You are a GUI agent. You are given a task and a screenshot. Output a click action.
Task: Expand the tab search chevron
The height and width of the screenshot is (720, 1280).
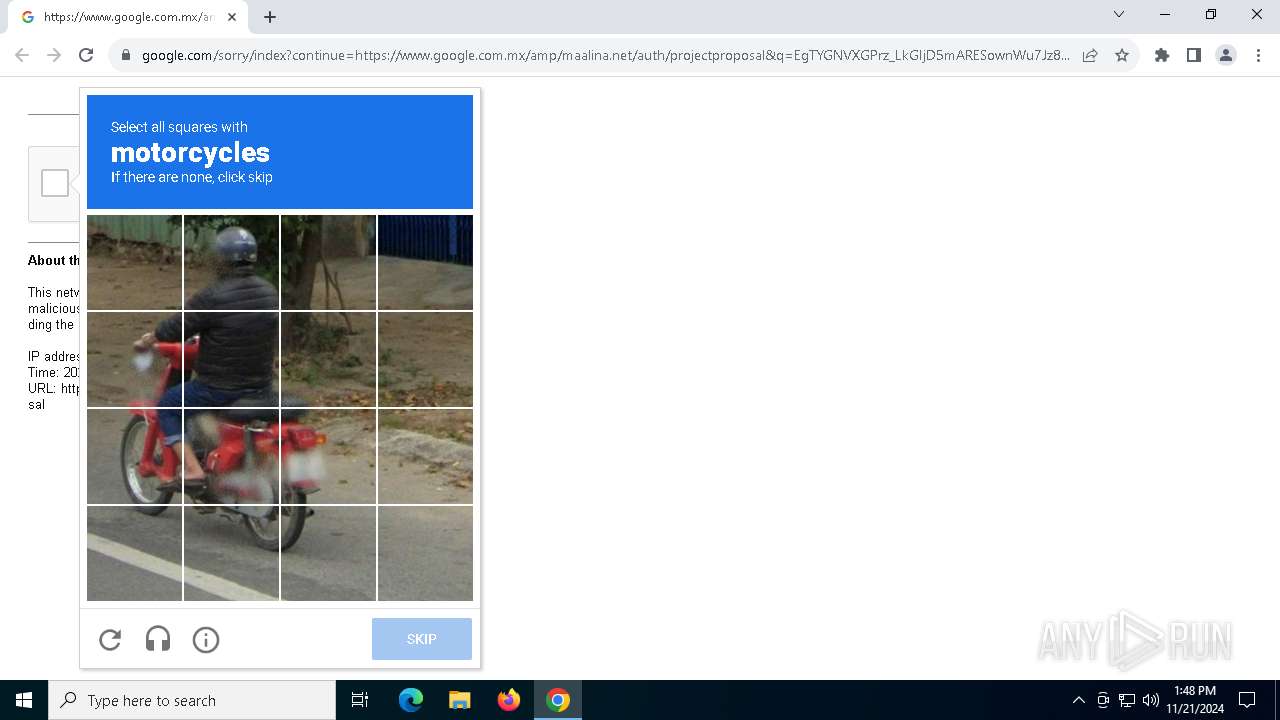pos(1119,14)
